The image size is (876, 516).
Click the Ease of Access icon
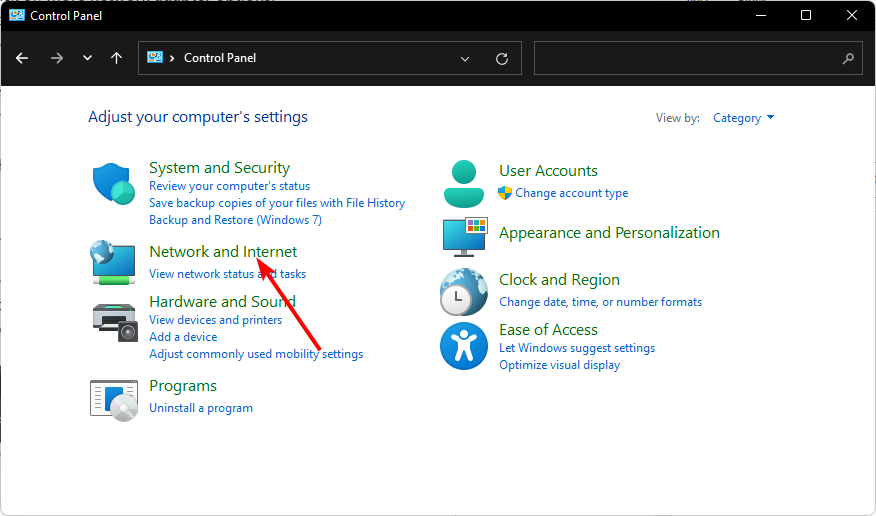464,346
